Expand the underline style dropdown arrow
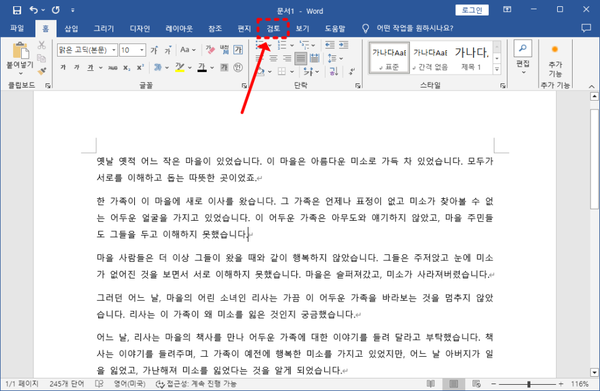Image resolution: width=600 pixels, height=391 pixels. [x=100, y=68]
